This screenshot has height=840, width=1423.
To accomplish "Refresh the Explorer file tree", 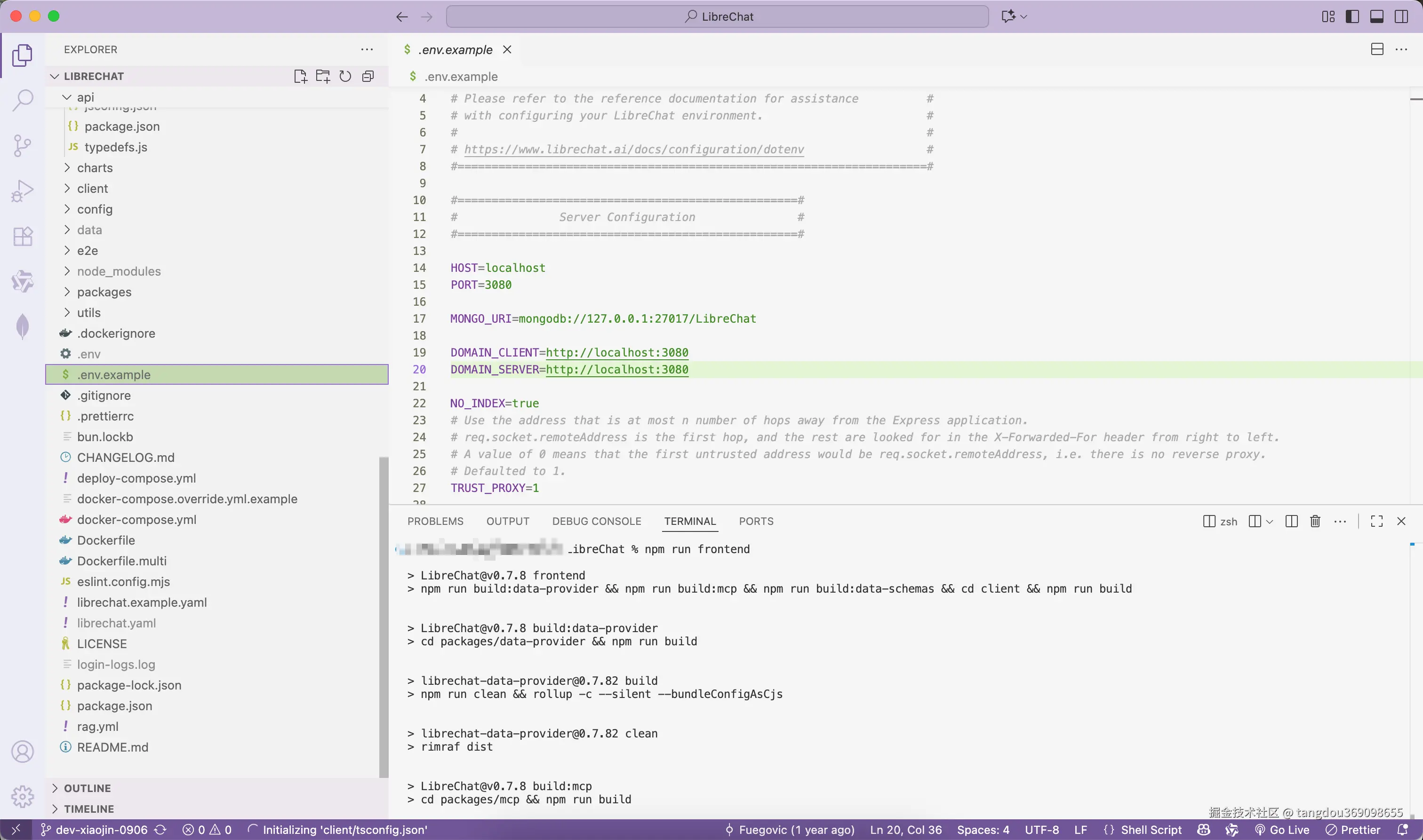I will [x=345, y=76].
